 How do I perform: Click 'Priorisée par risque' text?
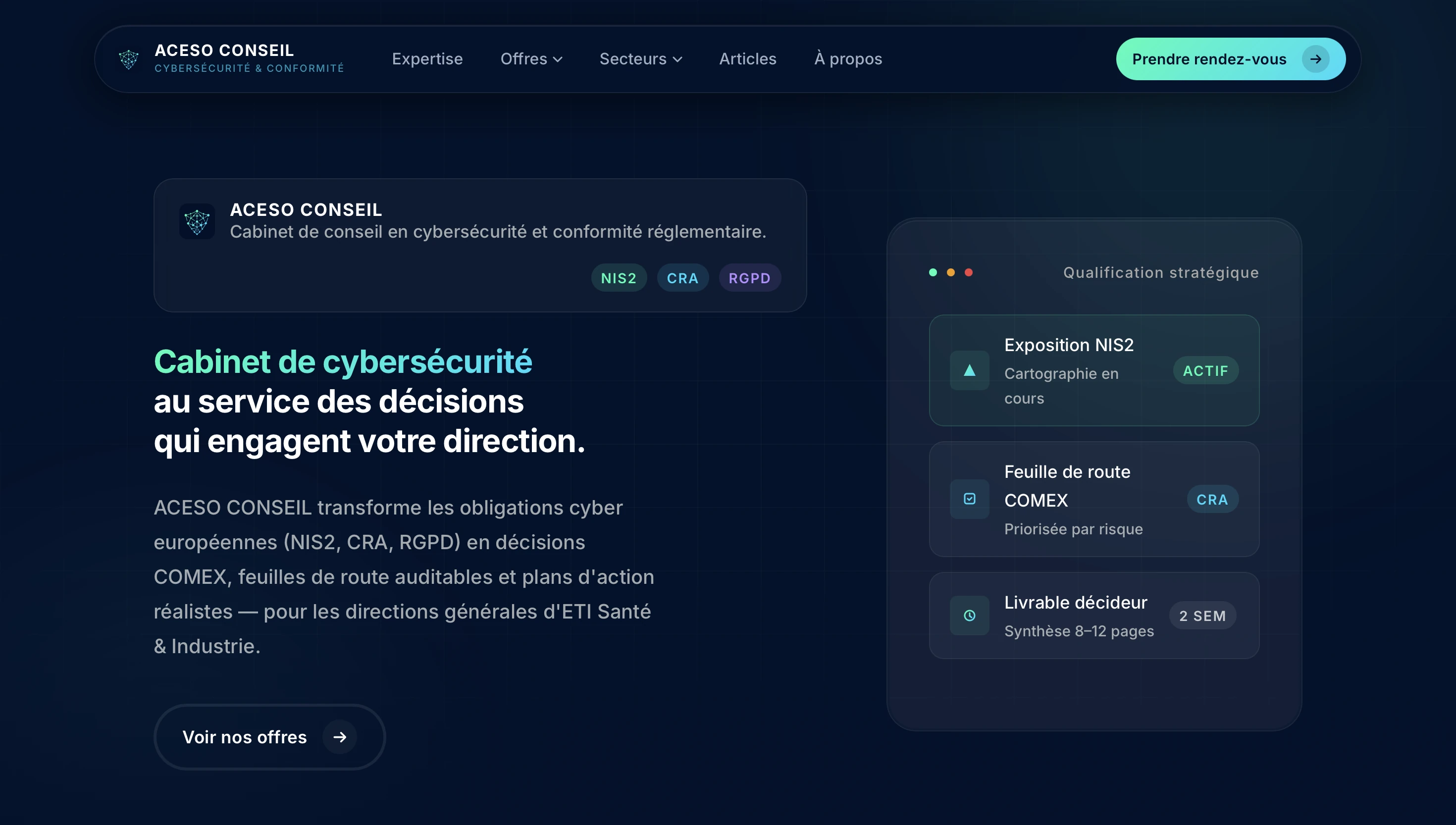click(x=1074, y=529)
